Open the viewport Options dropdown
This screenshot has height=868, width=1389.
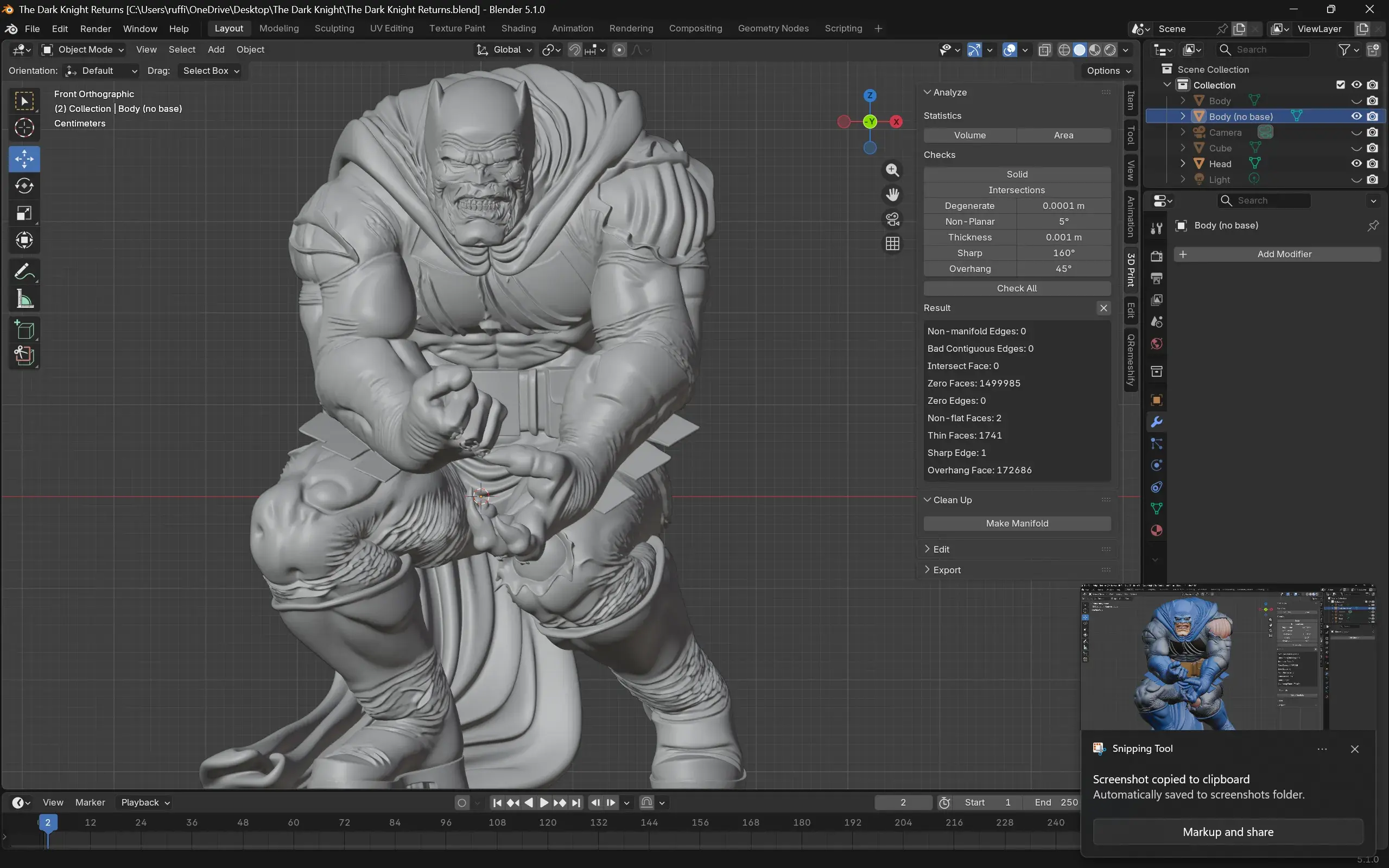coord(1108,71)
